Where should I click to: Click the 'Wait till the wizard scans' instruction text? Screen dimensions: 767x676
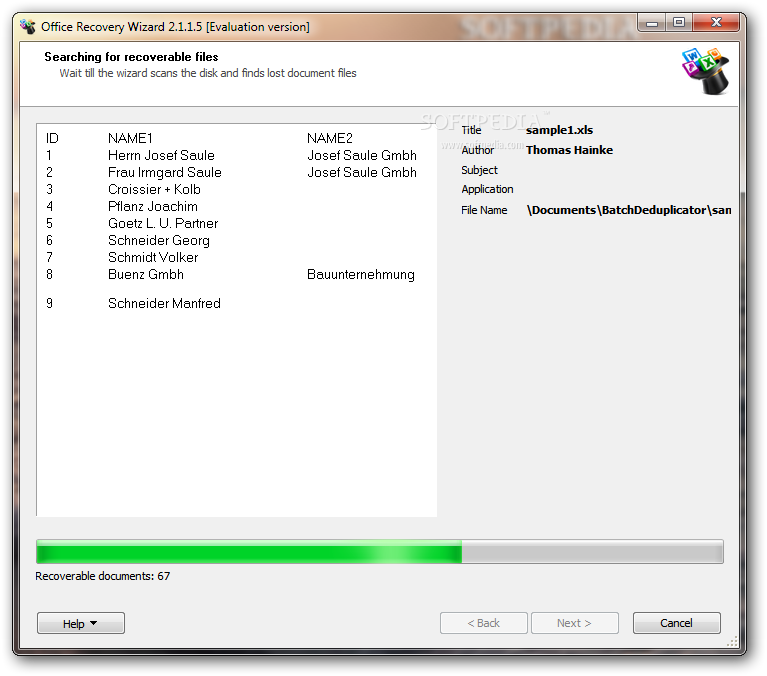(x=208, y=73)
